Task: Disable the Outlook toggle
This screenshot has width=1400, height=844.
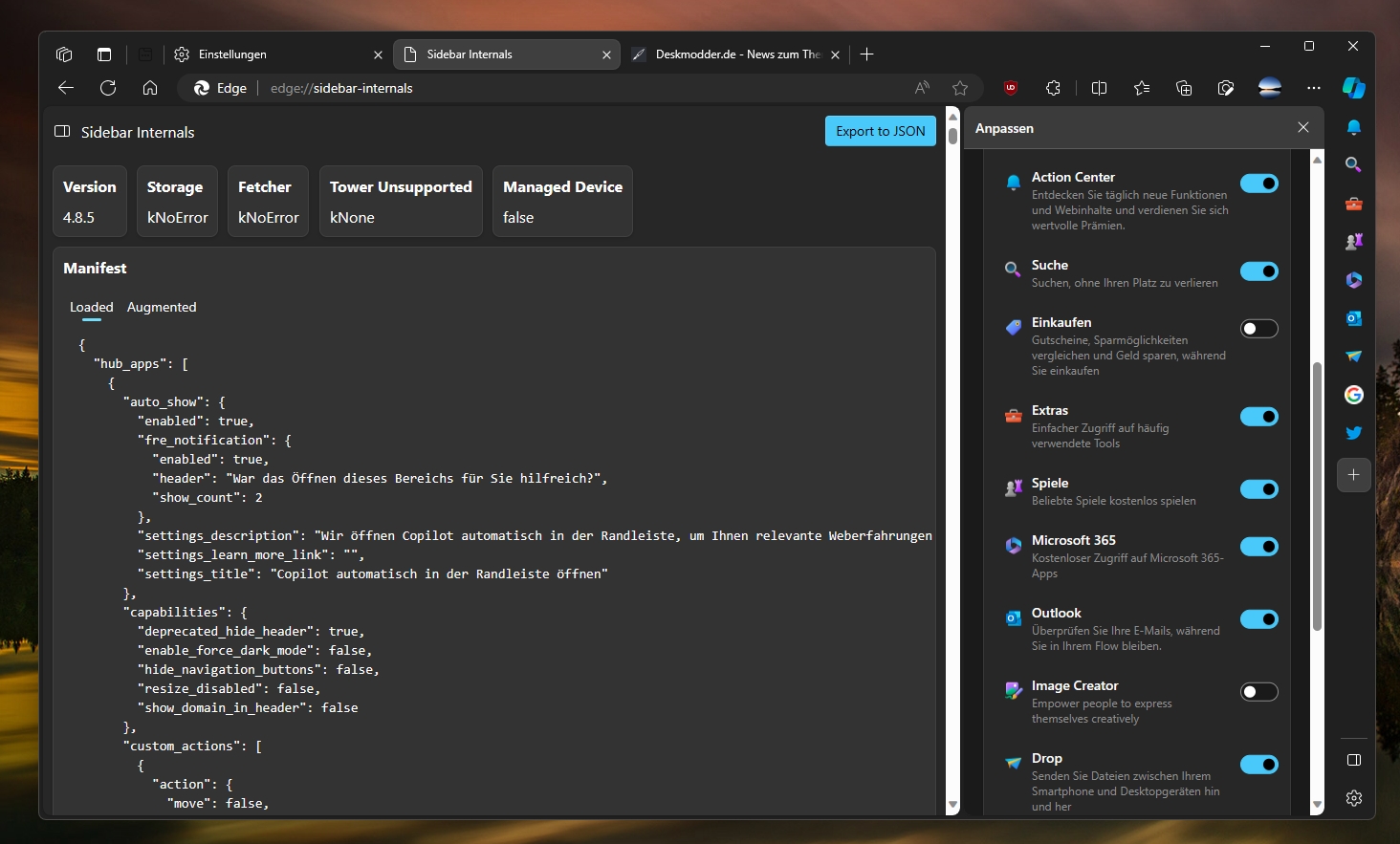Action: click(1259, 619)
